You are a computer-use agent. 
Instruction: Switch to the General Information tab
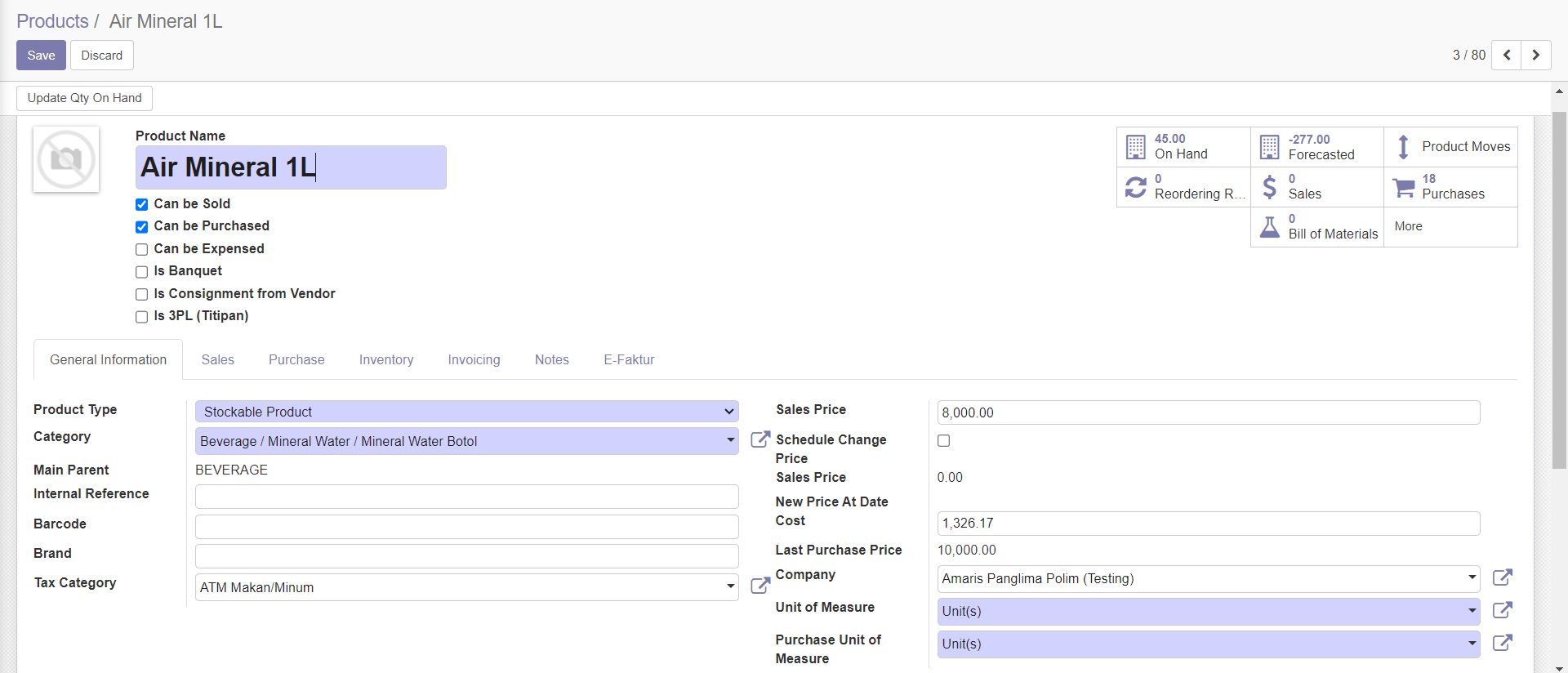(108, 359)
